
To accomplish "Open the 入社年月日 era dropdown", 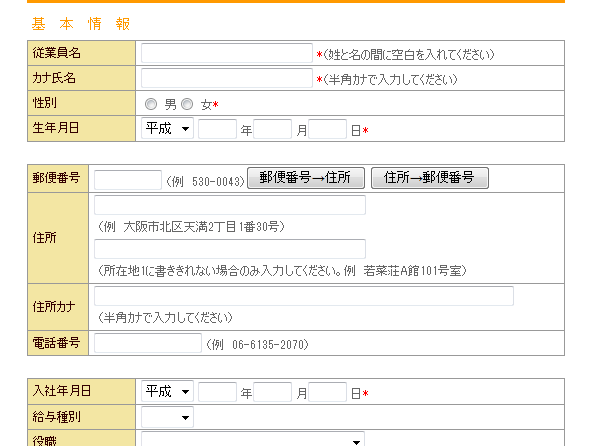I will tap(167, 391).
